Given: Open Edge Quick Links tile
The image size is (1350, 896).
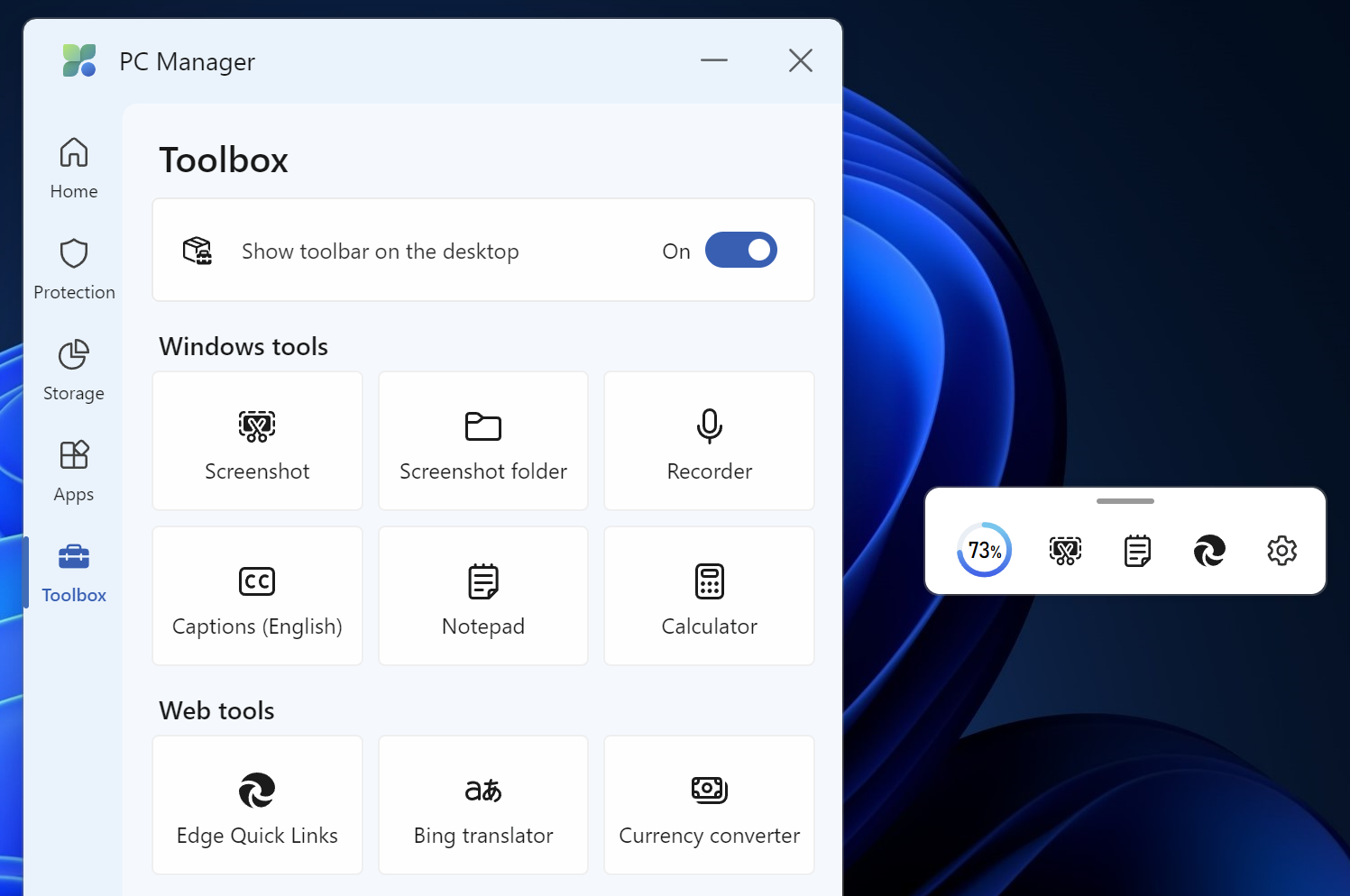Looking at the screenshot, I should coord(257,805).
